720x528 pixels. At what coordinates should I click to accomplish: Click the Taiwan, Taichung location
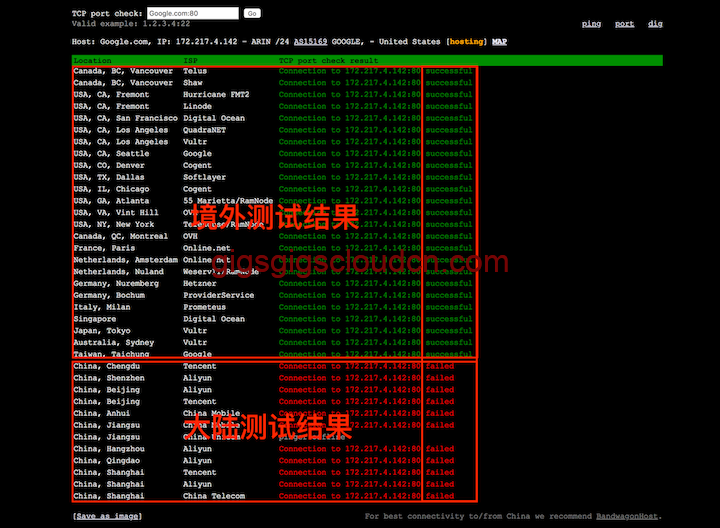[111, 354]
